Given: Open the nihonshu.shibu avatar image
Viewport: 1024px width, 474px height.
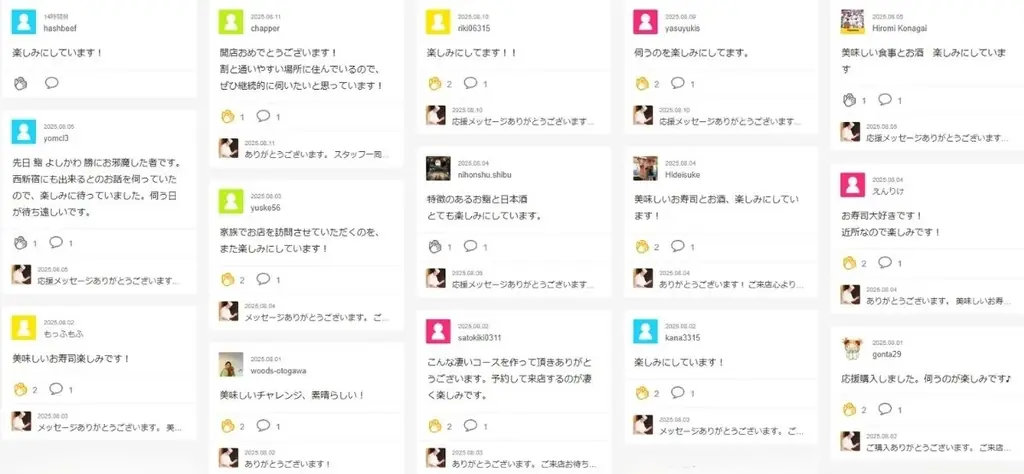Looking at the screenshot, I should click(x=438, y=168).
